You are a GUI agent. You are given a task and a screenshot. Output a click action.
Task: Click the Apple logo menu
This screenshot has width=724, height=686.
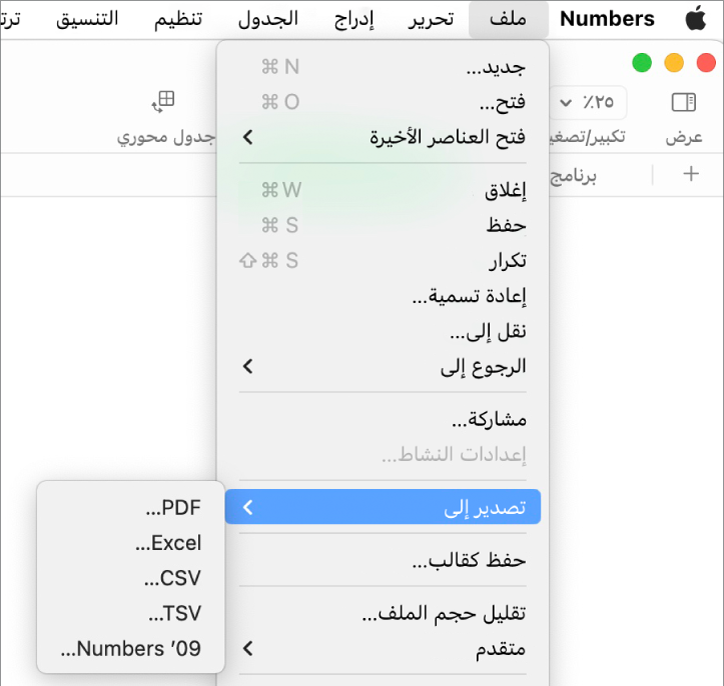click(x=695, y=18)
